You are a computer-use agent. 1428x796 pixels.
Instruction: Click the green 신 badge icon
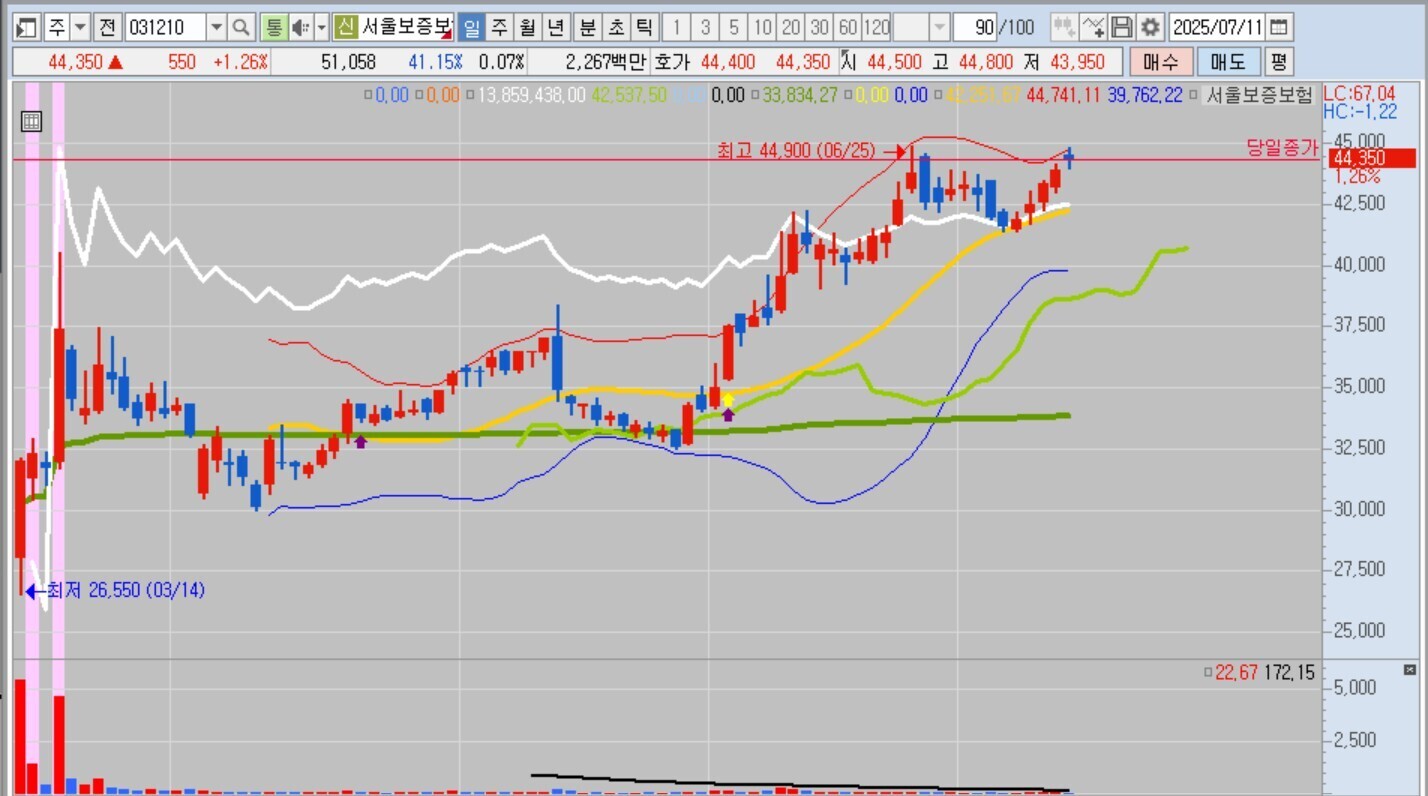(x=346, y=27)
